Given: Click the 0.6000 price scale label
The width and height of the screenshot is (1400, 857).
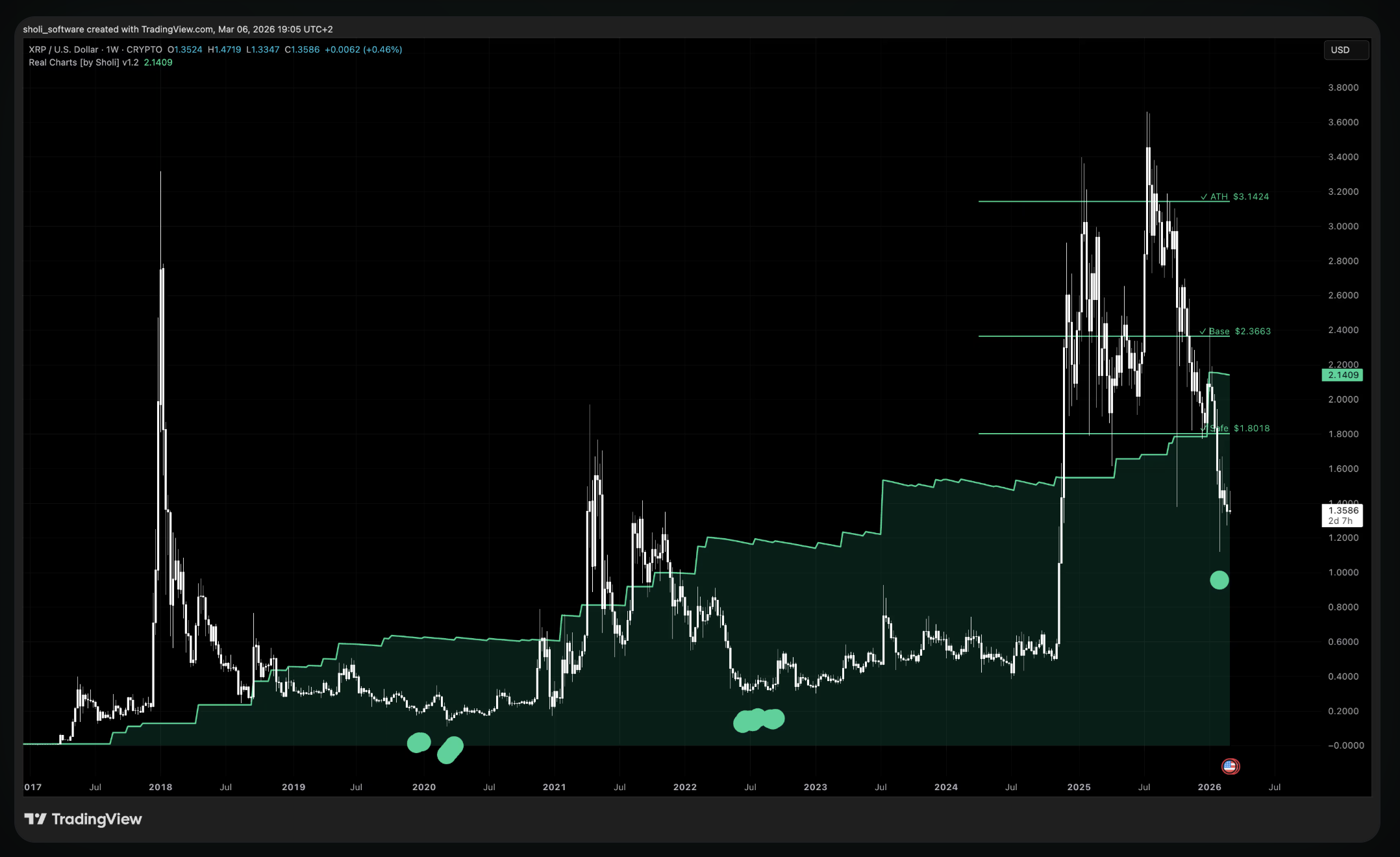Looking at the screenshot, I should tap(1344, 641).
